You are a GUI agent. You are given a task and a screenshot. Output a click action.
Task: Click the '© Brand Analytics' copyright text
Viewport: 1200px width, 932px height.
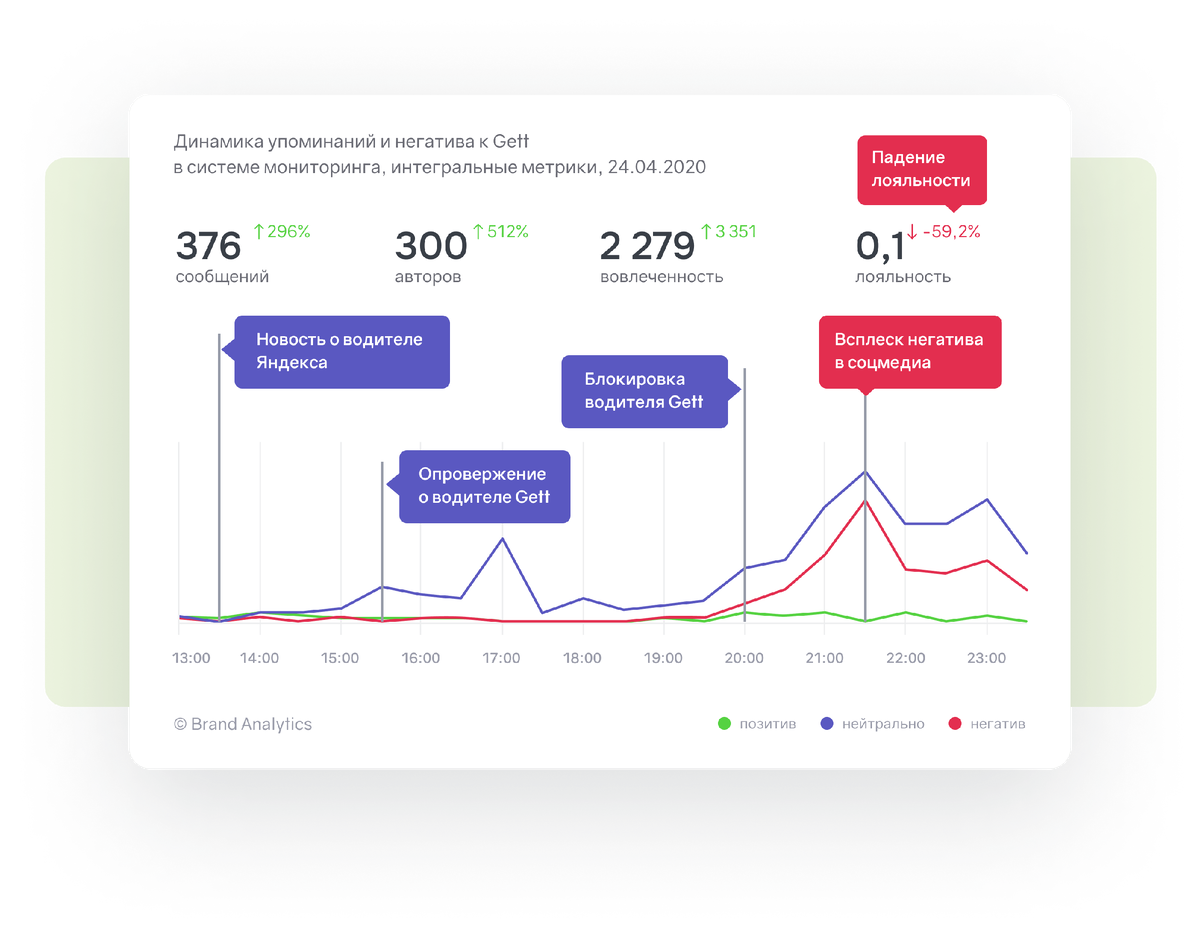pos(243,724)
